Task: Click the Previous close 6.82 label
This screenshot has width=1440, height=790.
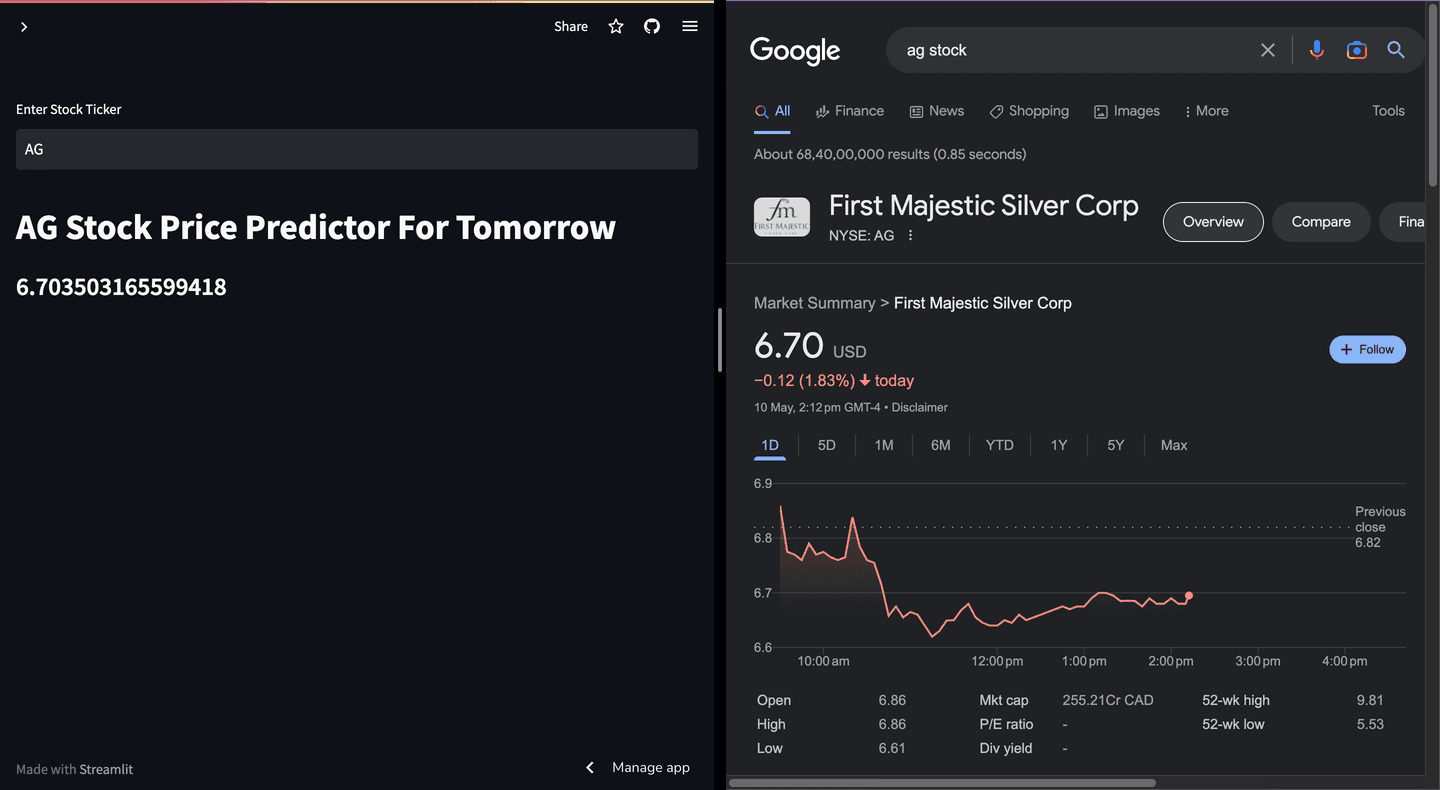Action: [1380, 527]
